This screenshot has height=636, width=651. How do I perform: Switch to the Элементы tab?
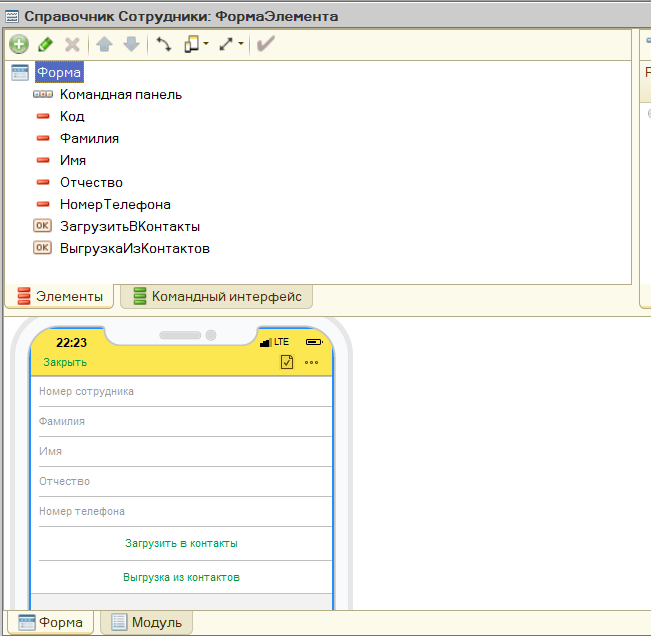tap(59, 296)
